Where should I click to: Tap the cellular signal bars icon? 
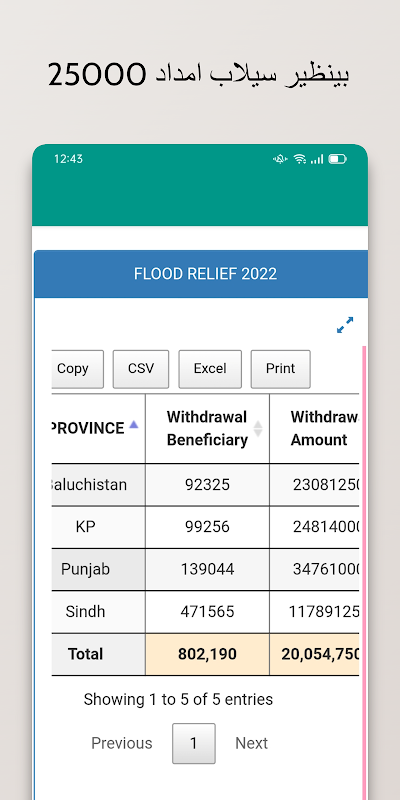[x=317, y=159]
